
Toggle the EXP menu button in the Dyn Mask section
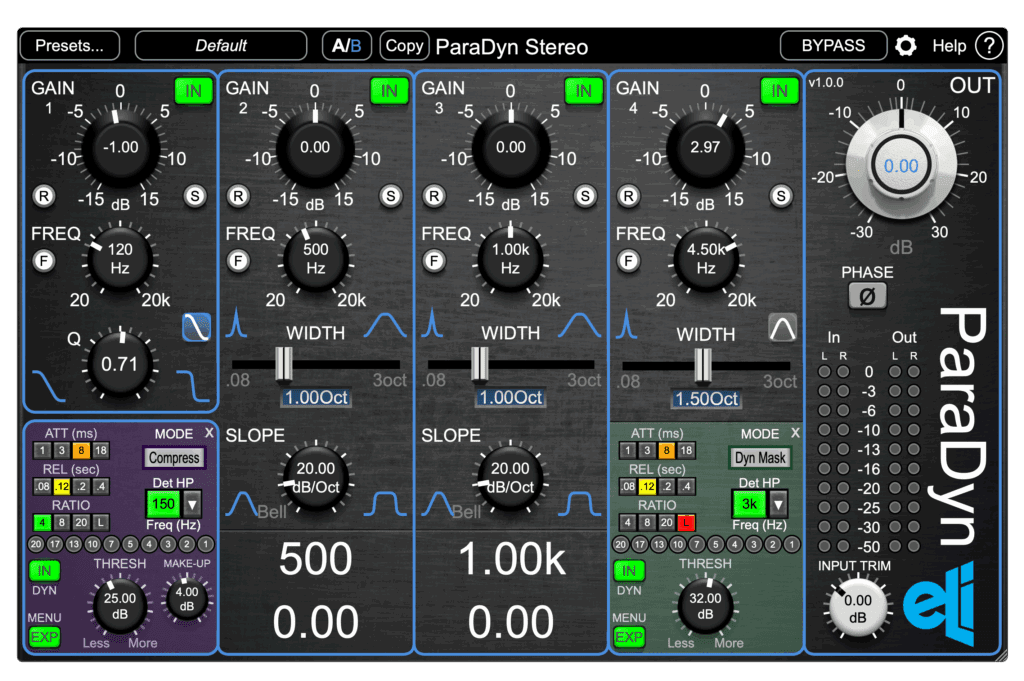[x=630, y=635]
